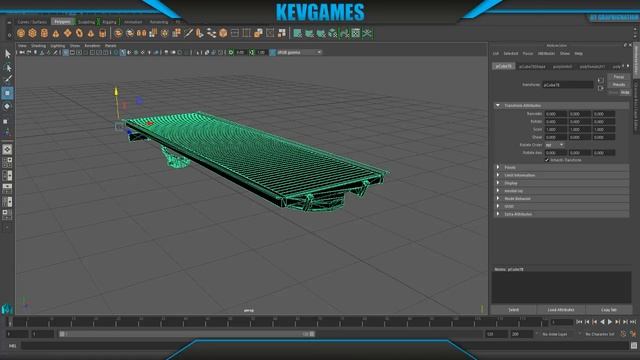The width and height of the screenshot is (640, 360).
Task: Choose the Paint Selection brush tool
Action: tap(7, 79)
